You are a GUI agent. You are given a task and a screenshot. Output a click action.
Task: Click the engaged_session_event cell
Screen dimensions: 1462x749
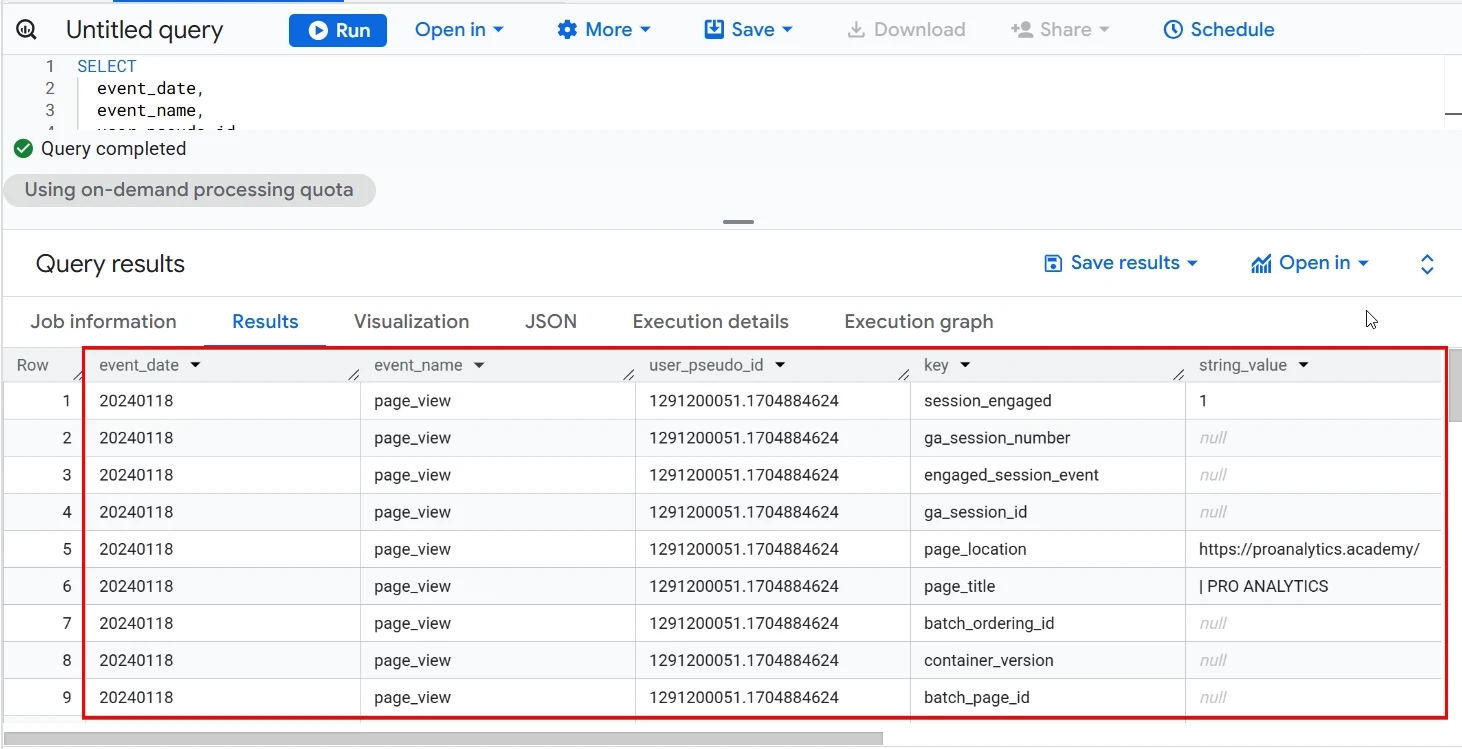1047,475
